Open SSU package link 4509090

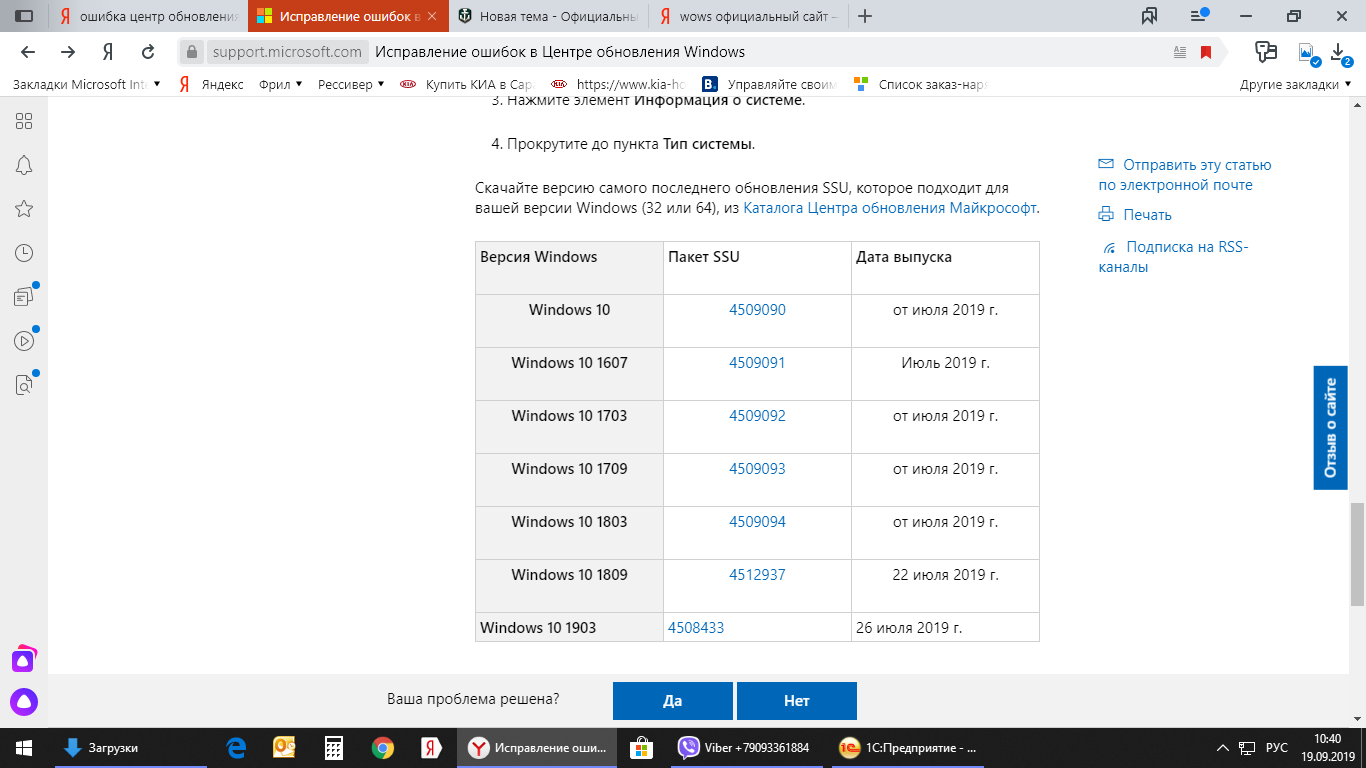click(x=757, y=310)
